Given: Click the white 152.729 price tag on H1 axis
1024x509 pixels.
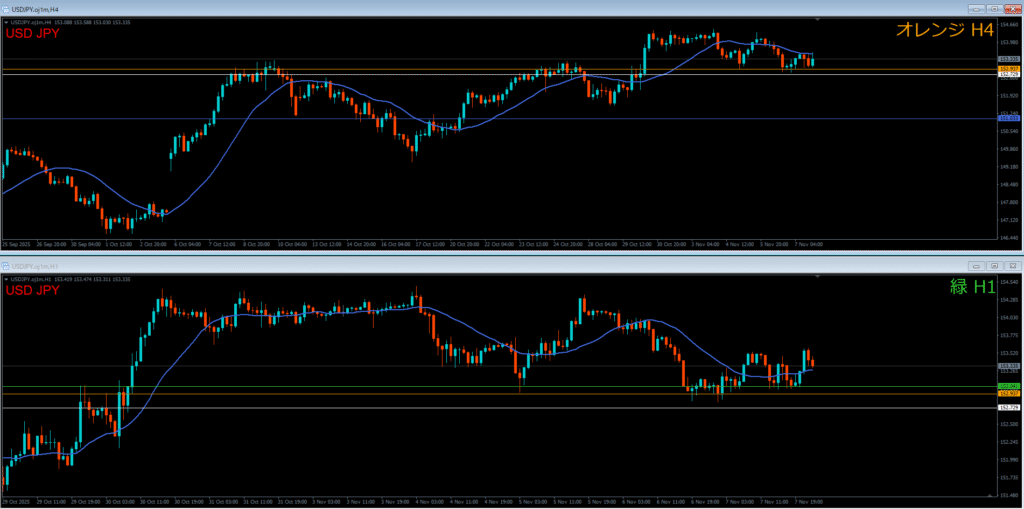Looking at the screenshot, I should 1008,408.
